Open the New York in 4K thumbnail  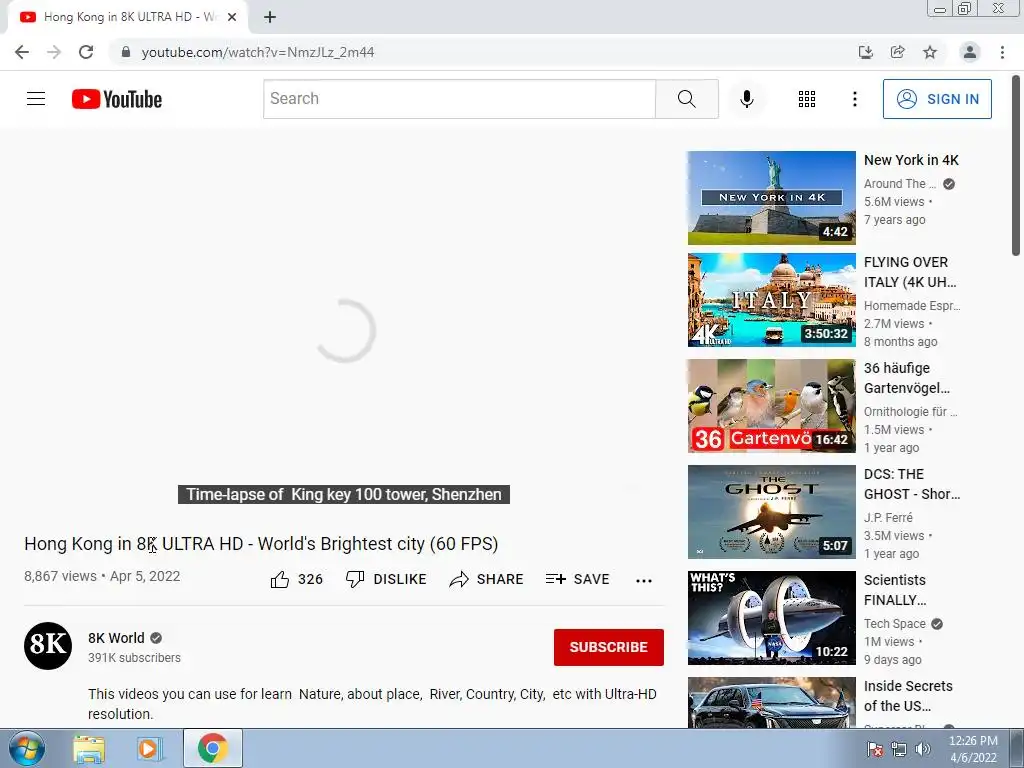(771, 198)
